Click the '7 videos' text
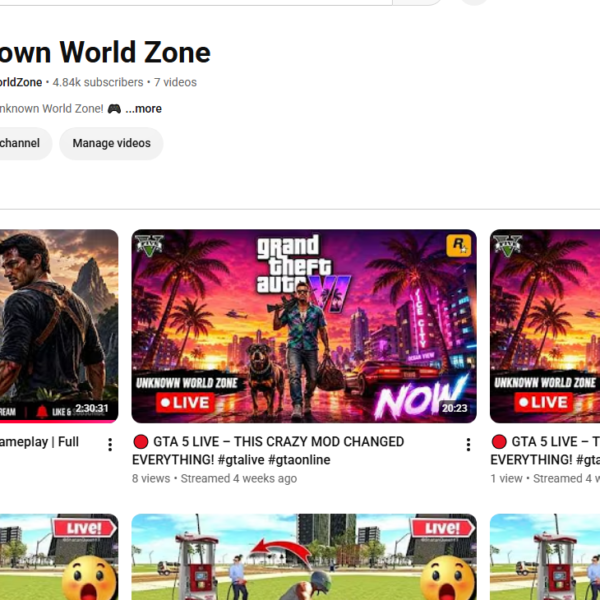This screenshot has height=600, width=600. tap(175, 82)
